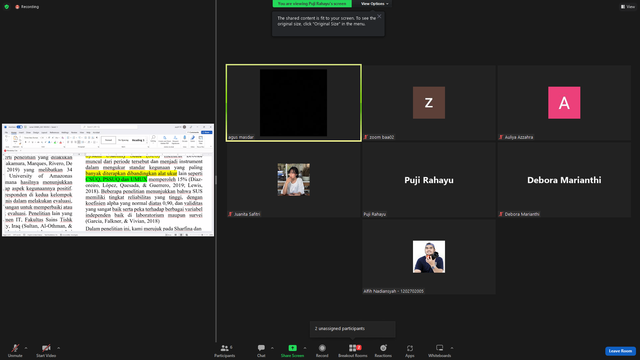Toggle AutoSave switch in shared Word window

(20, 127)
